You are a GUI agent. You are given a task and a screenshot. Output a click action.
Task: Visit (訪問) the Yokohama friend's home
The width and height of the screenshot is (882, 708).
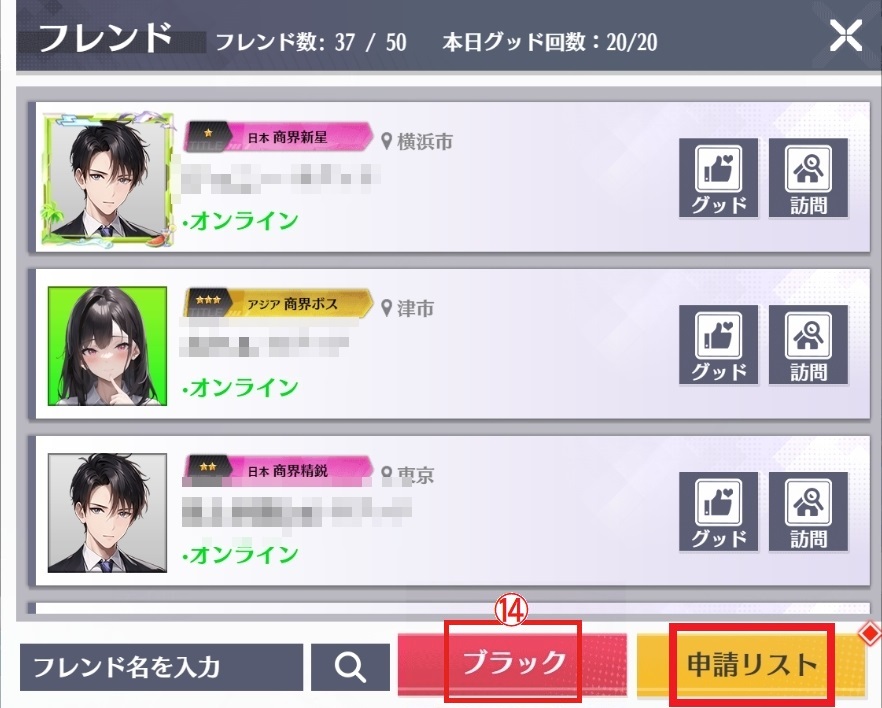808,178
